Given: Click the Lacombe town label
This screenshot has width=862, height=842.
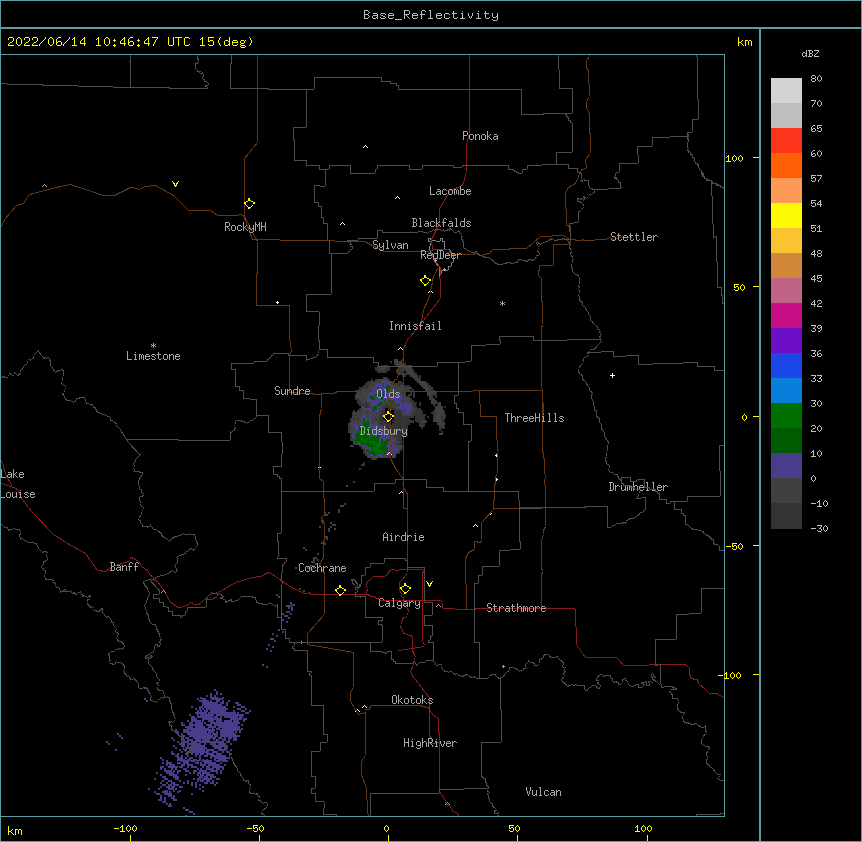Looking at the screenshot, I should [x=450, y=191].
